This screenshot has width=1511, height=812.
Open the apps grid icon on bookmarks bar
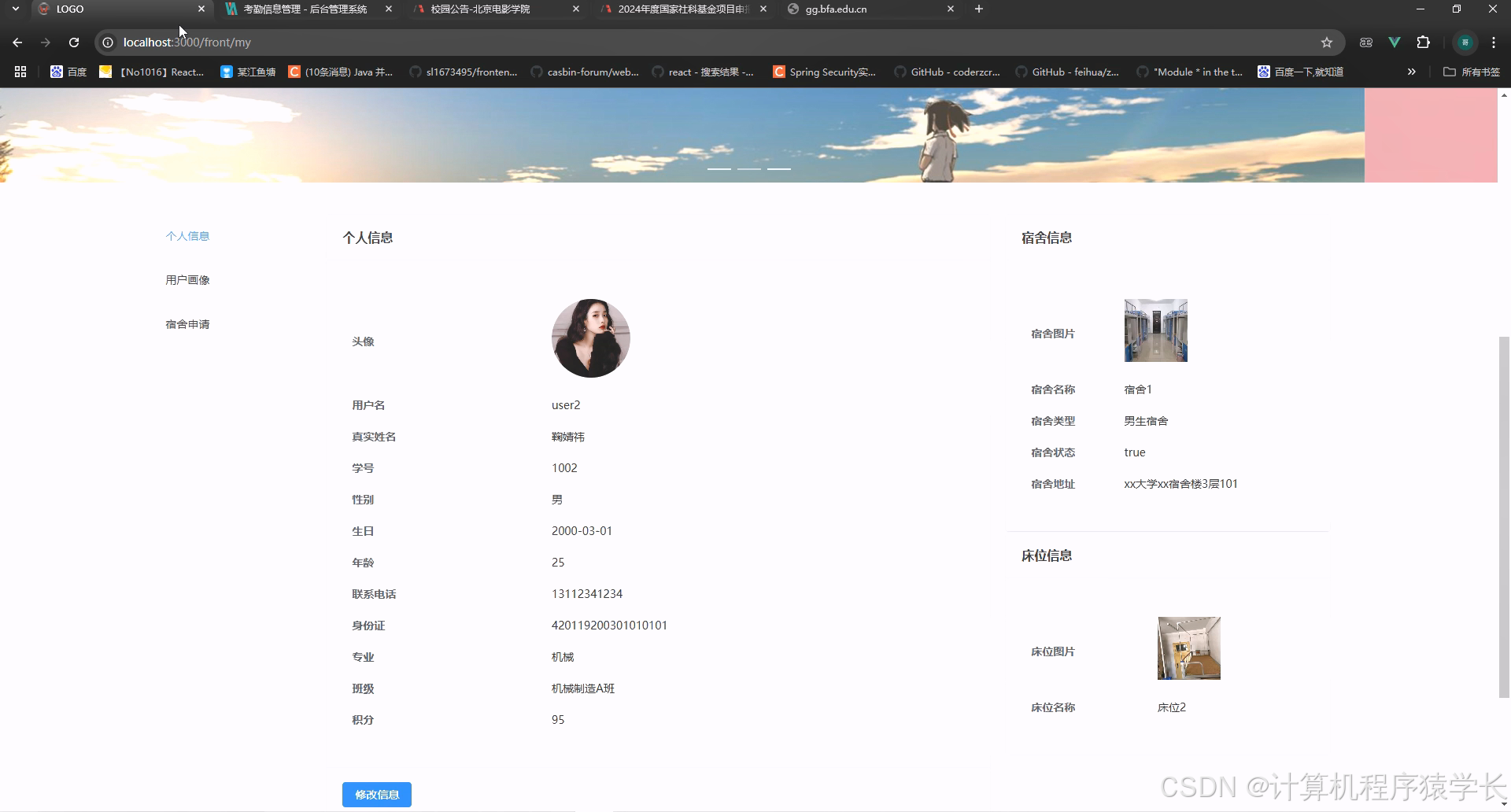click(x=20, y=72)
